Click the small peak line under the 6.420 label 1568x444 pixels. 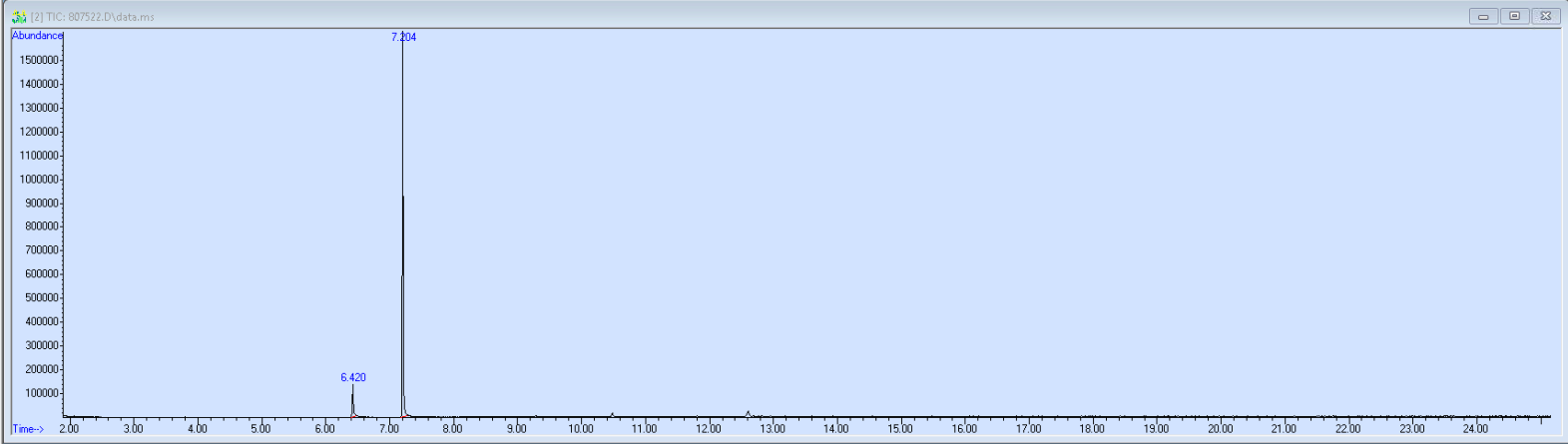(352, 401)
